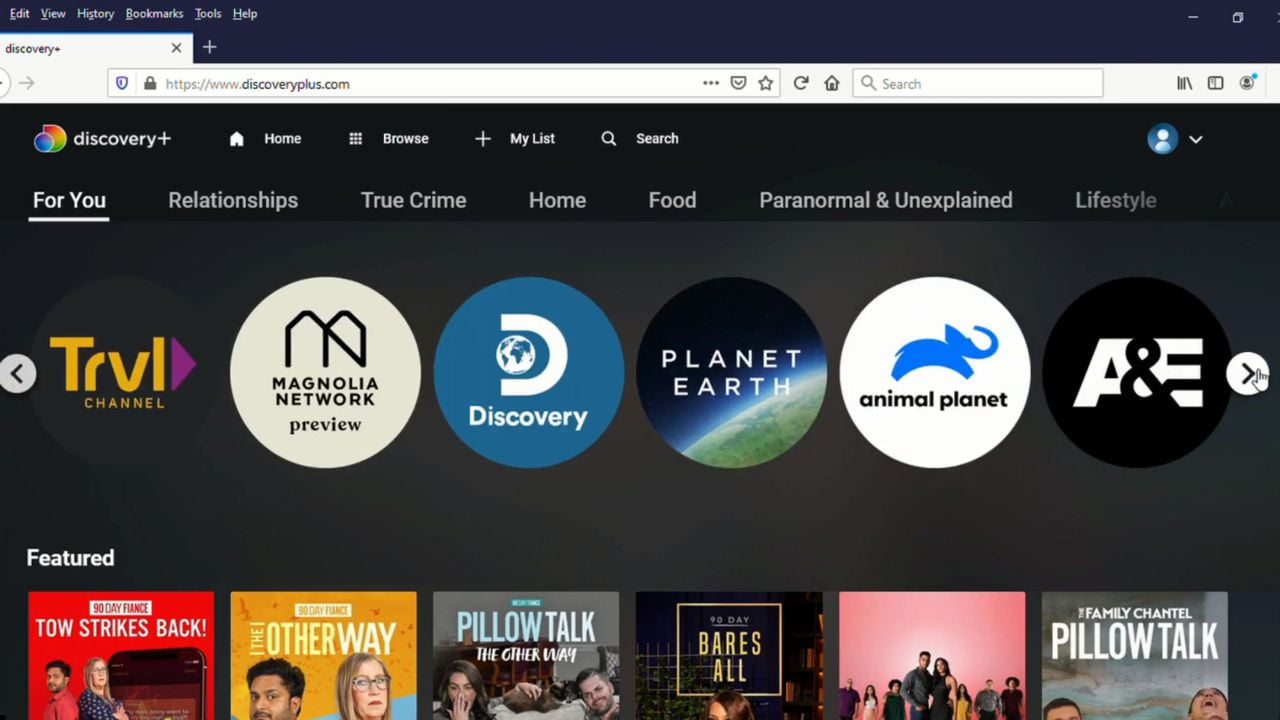The image size is (1280, 720).
Task: Select the Paranormal & Unexplained tab
Action: pos(885,200)
